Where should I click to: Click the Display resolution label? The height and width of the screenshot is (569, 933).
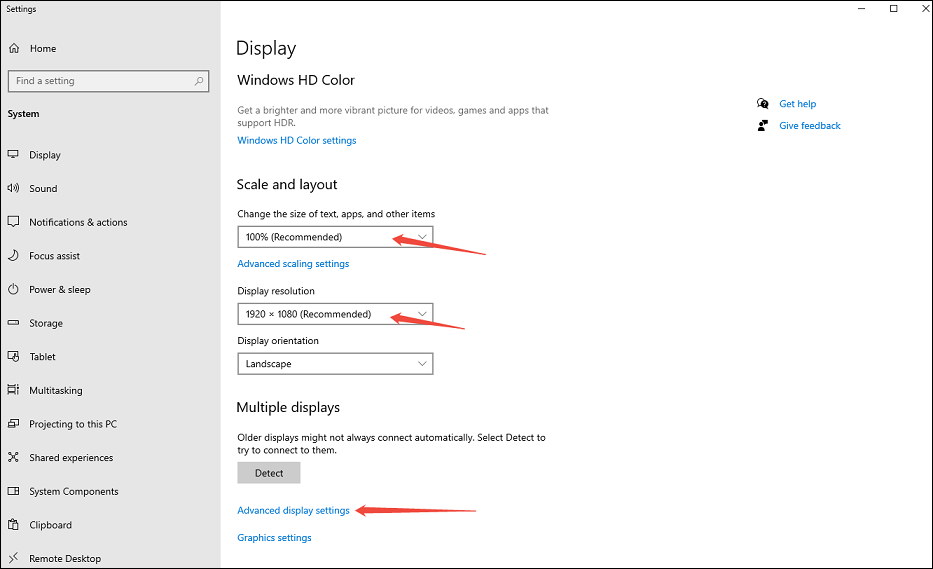(276, 291)
